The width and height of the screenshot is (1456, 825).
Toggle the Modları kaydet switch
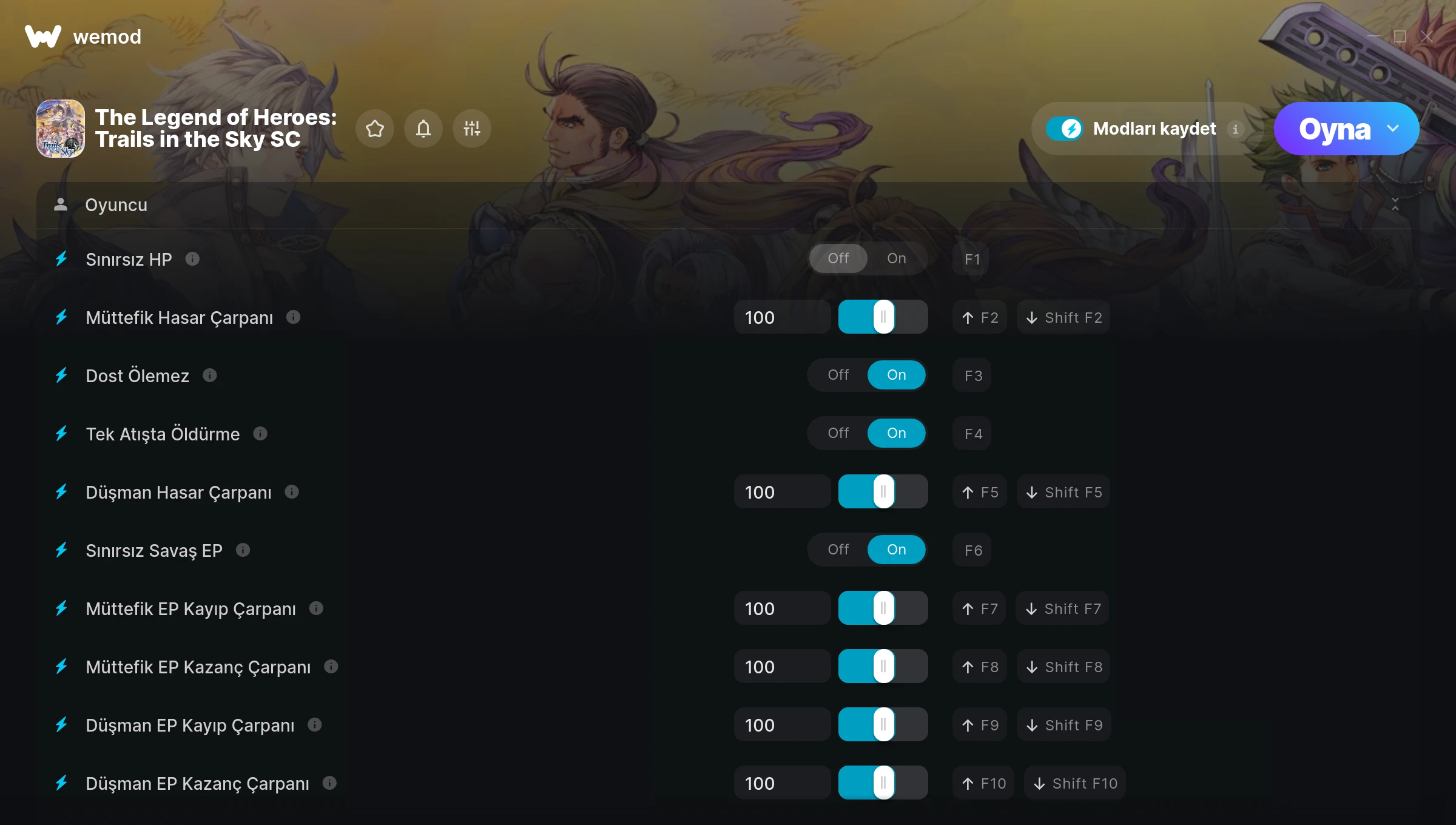click(x=1064, y=129)
